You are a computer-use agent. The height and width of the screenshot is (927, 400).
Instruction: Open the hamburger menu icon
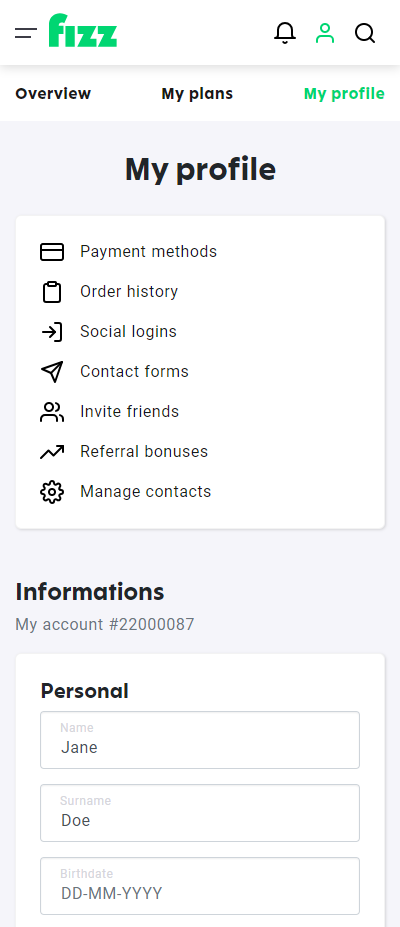[26, 33]
